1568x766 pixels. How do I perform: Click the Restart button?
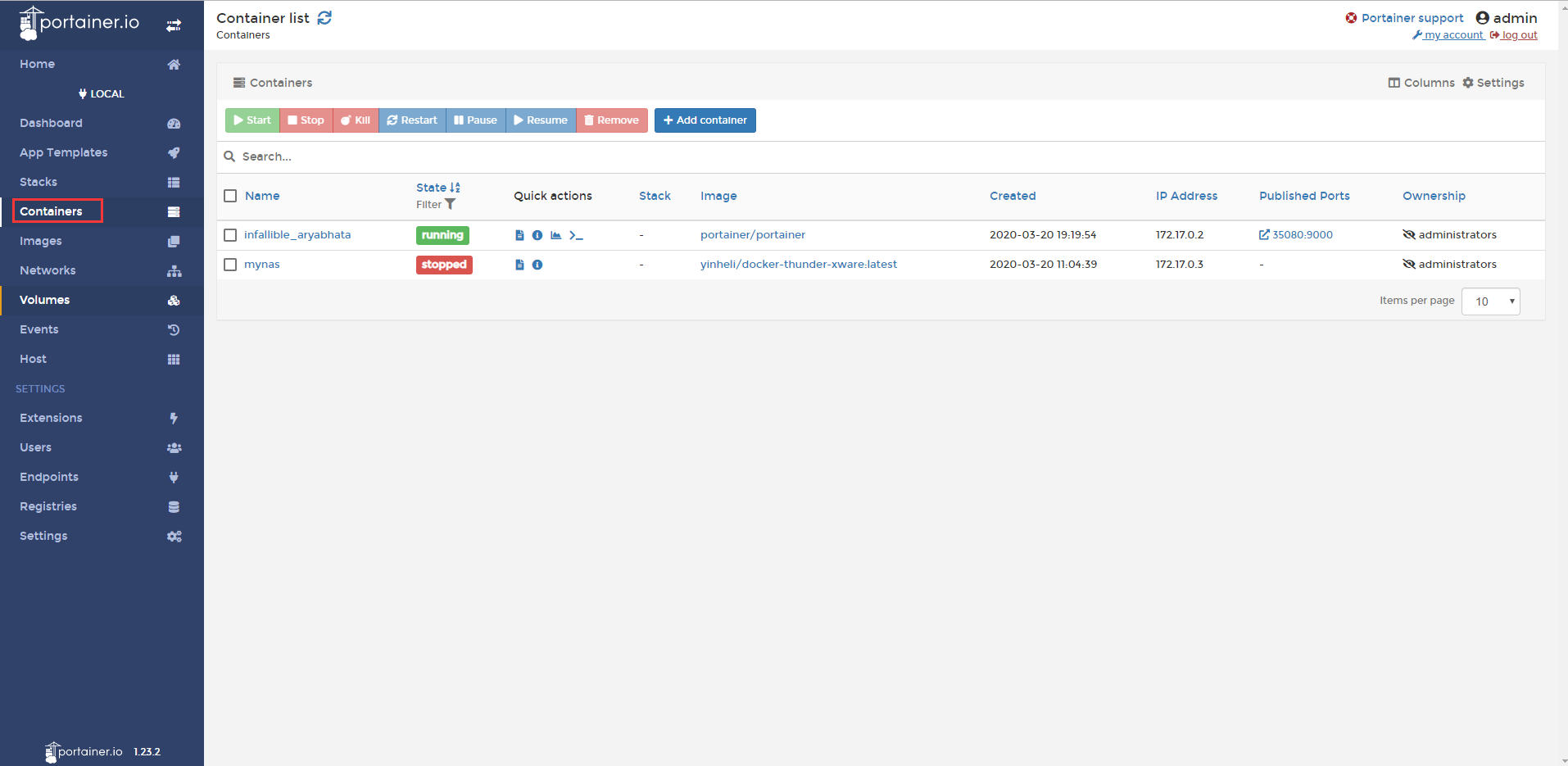[412, 120]
